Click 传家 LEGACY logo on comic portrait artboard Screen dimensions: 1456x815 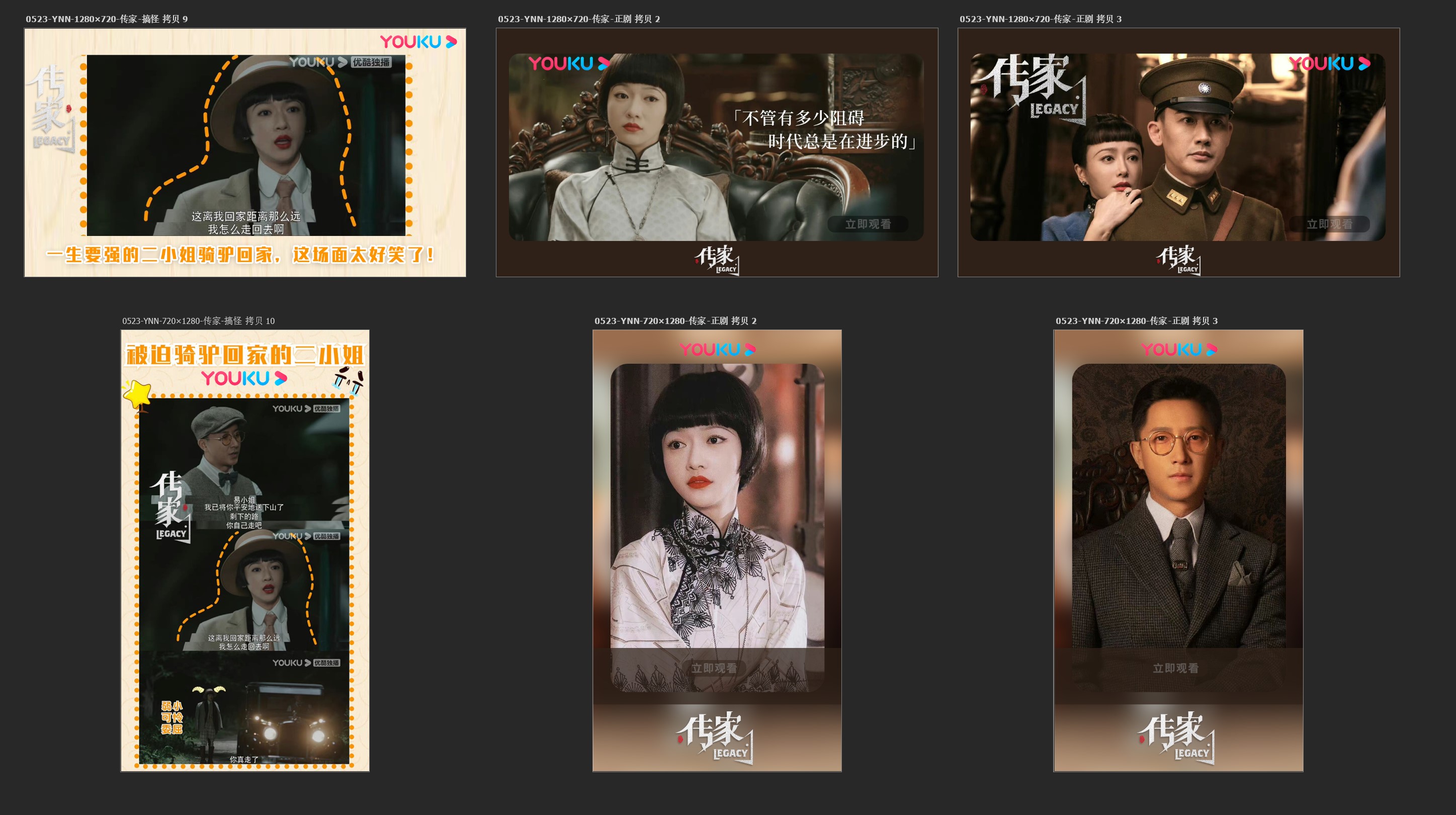(x=170, y=507)
